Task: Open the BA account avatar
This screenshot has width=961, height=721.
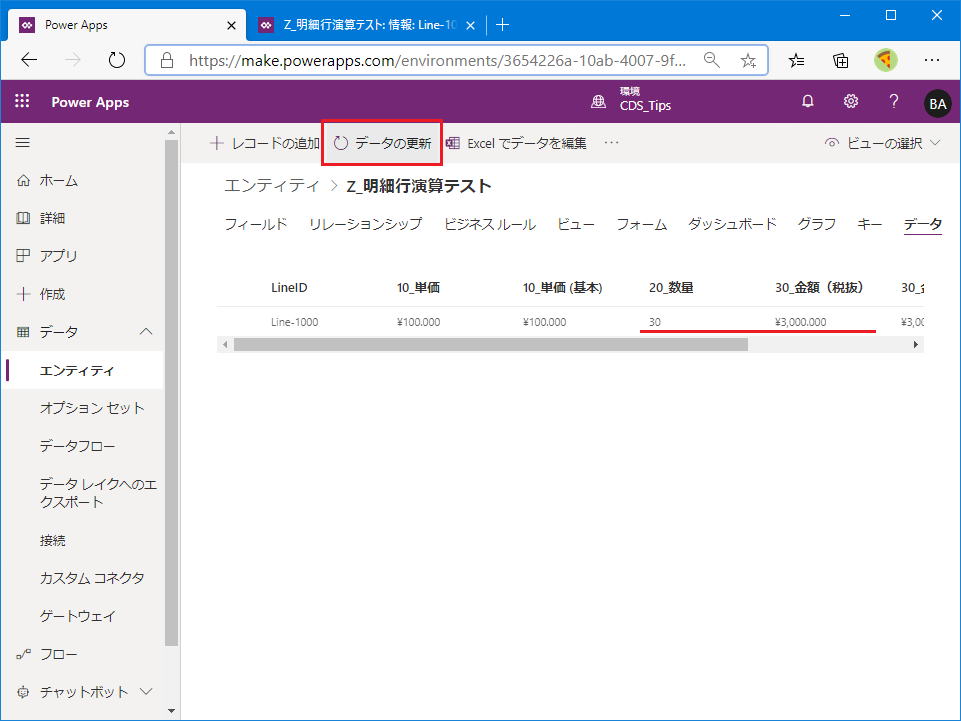Action: point(938,104)
